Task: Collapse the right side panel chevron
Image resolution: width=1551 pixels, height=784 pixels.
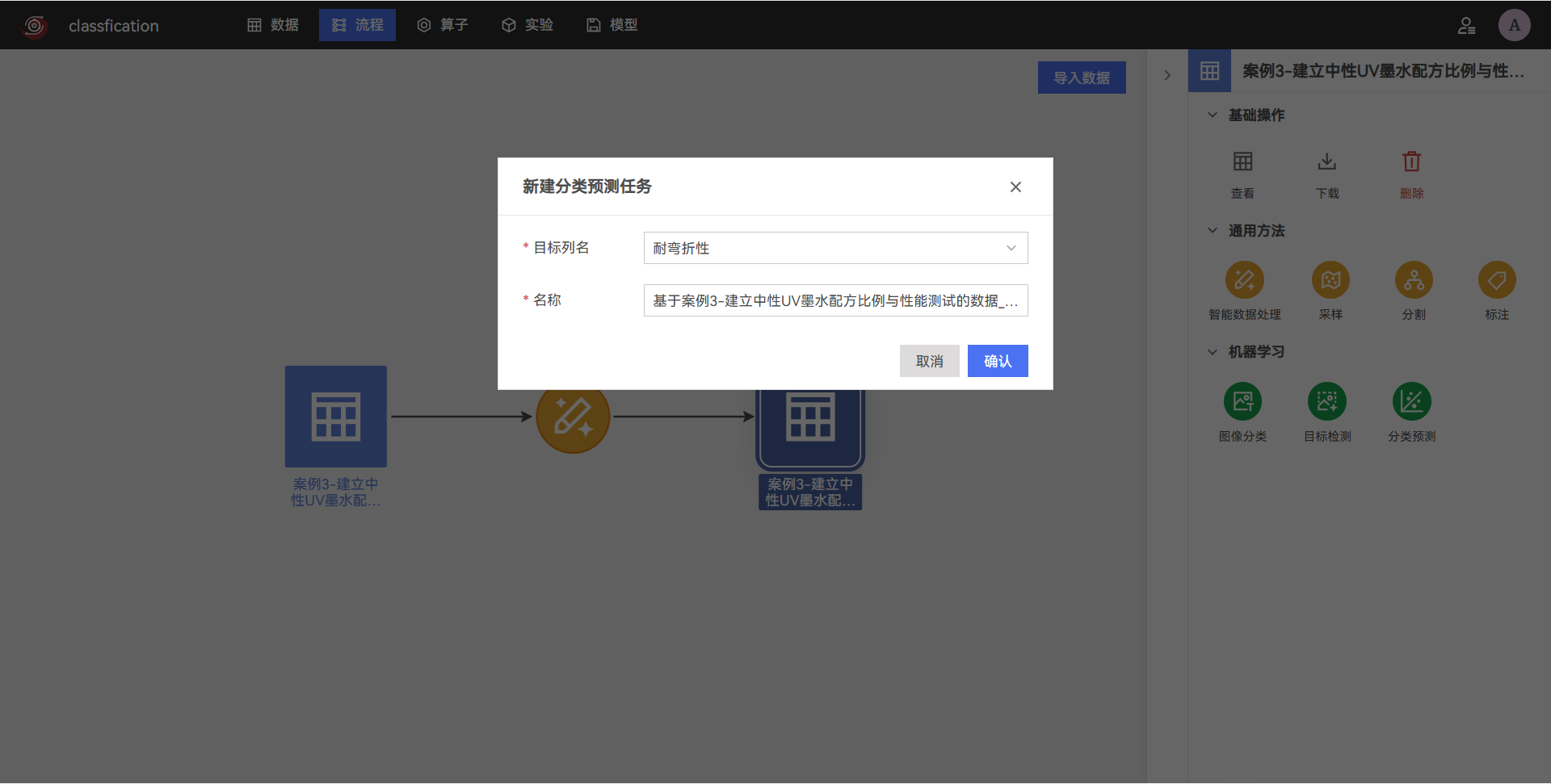Action: pyautogui.click(x=1167, y=75)
